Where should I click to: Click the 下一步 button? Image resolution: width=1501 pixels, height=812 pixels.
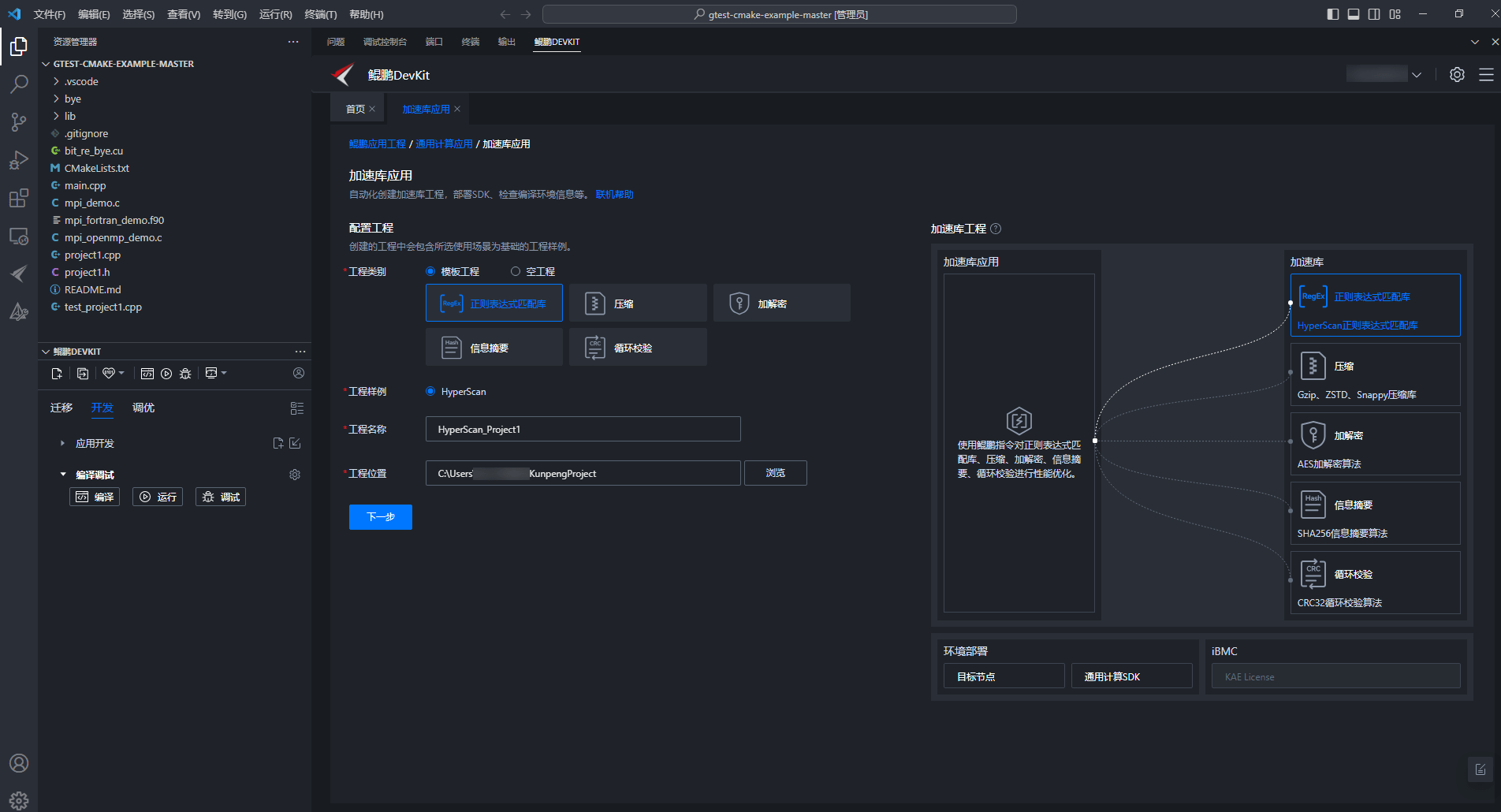[381, 517]
